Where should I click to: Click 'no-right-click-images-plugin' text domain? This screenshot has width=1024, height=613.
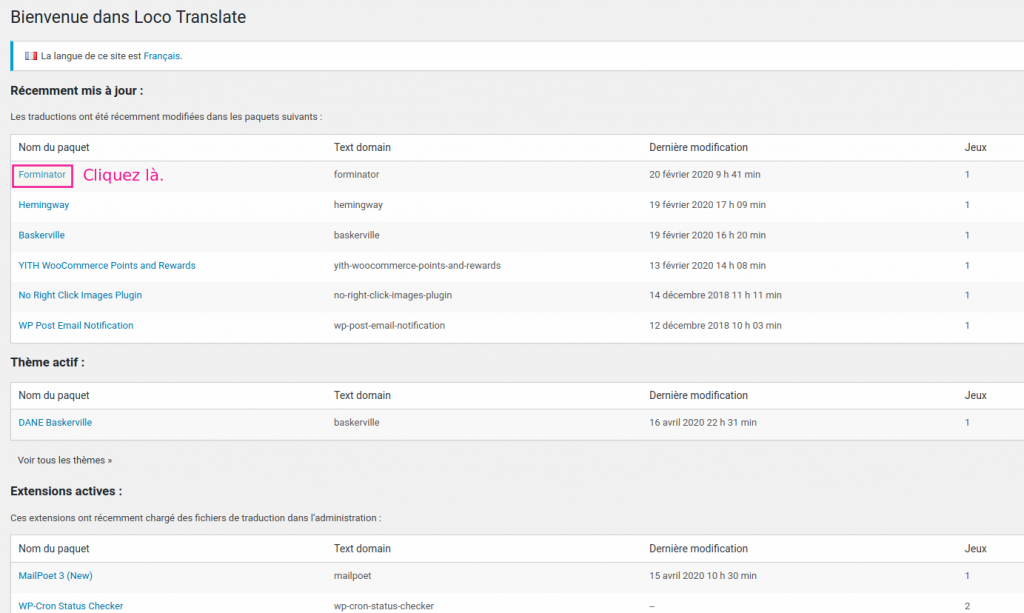(x=392, y=295)
